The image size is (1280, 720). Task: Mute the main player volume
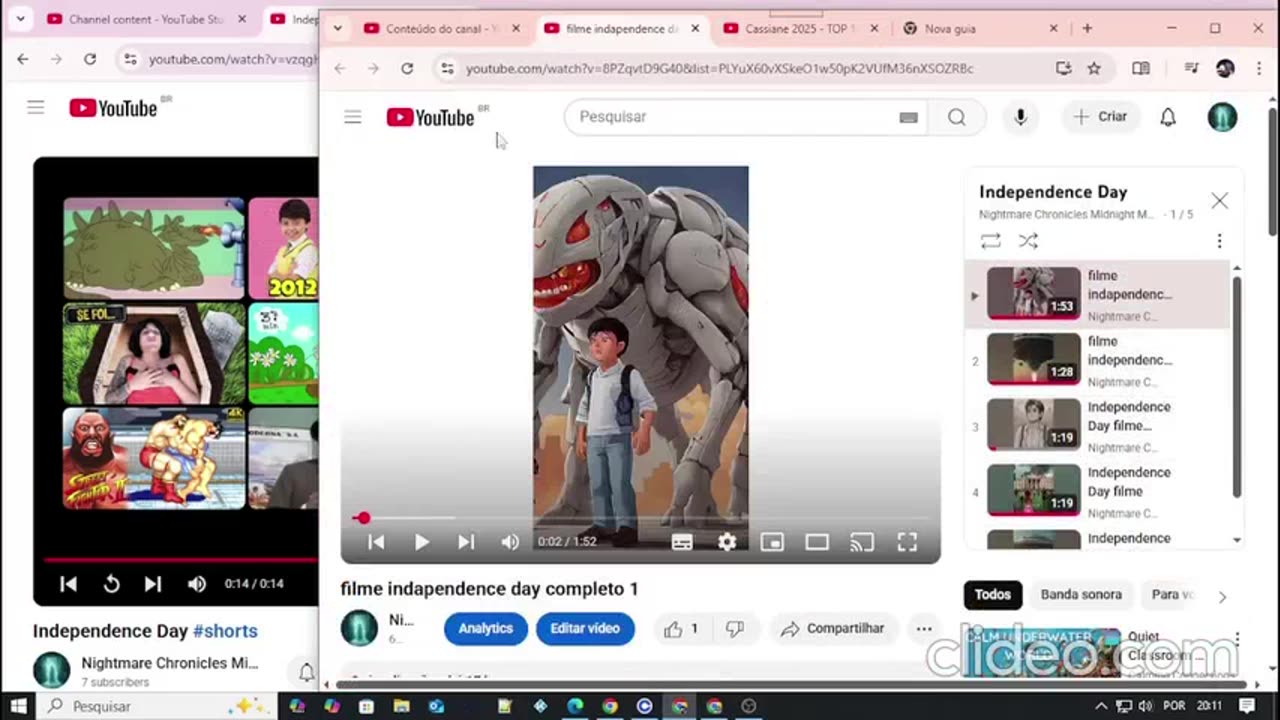coord(510,542)
